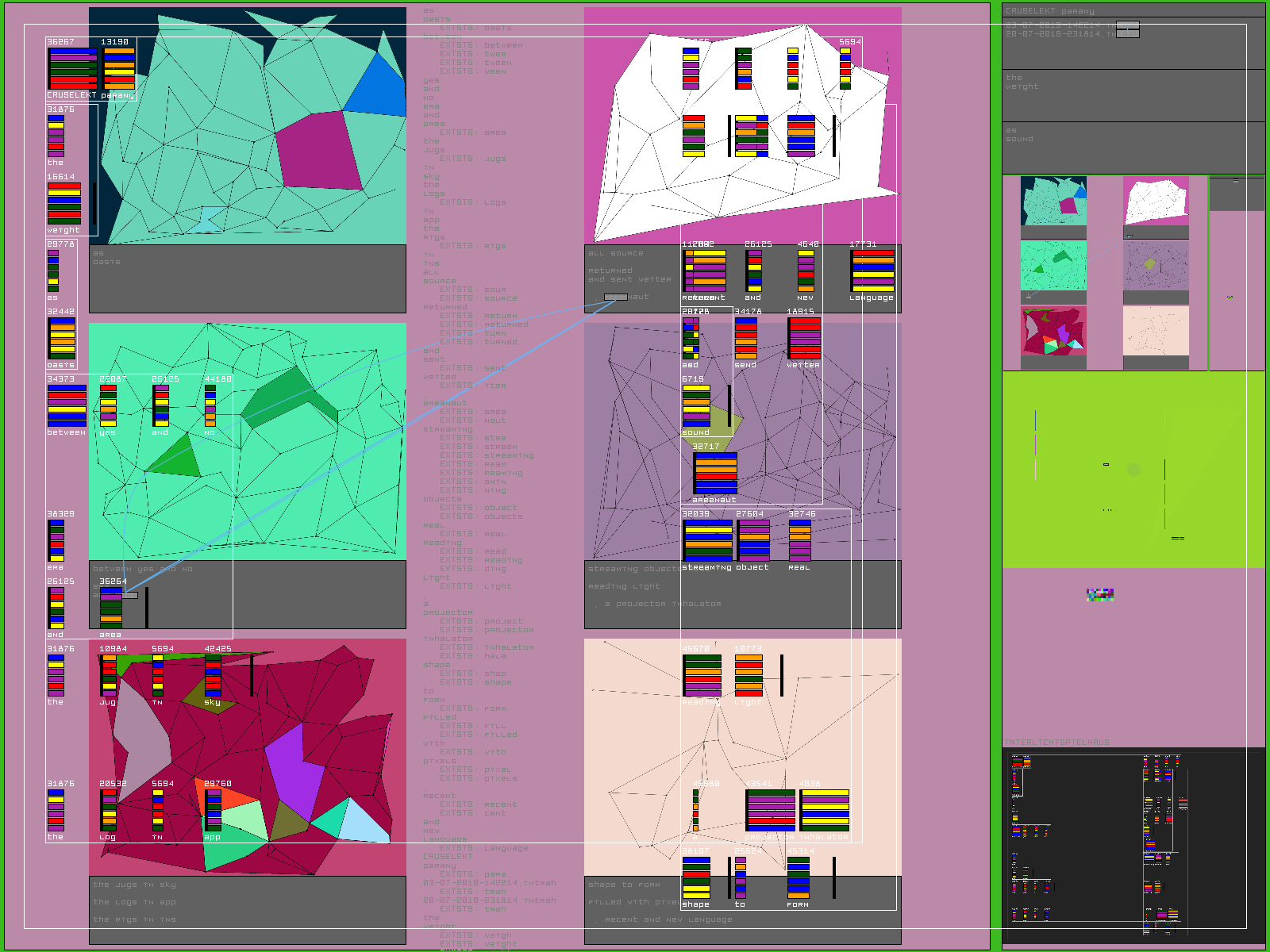Select the 32442 oasis color block

[x=61, y=339]
